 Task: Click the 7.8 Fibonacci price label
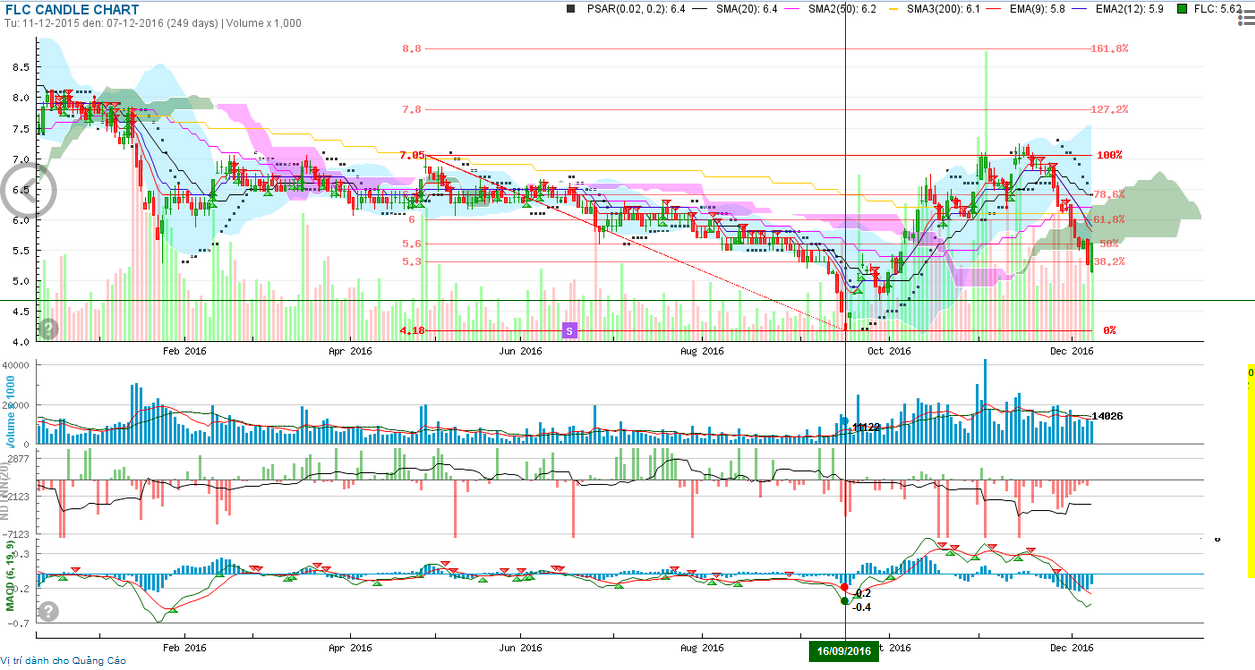pos(411,109)
